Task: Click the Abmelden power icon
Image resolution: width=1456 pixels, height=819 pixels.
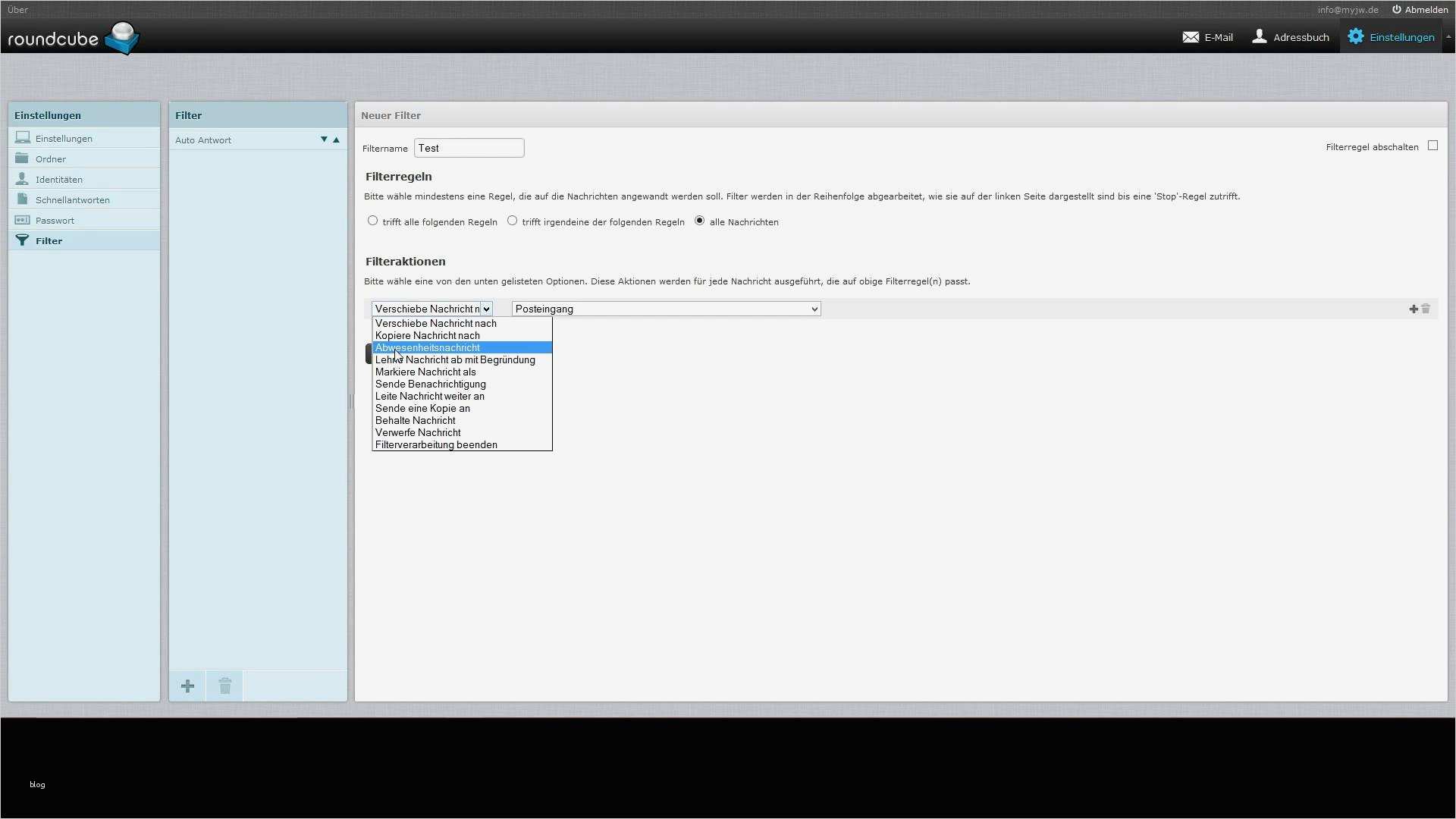Action: click(x=1396, y=10)
